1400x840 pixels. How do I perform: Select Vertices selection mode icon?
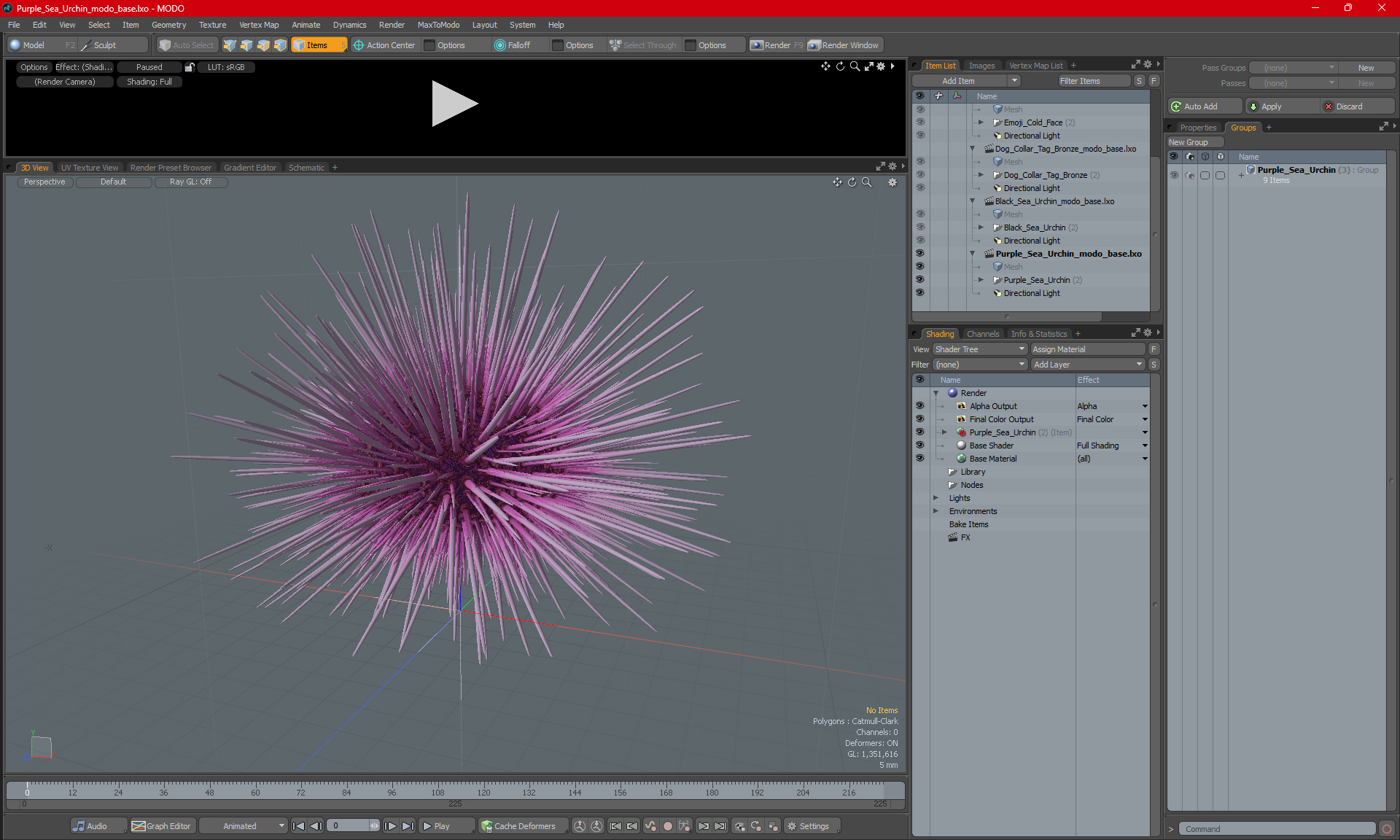pyautogui.click(x=230, y=45)
